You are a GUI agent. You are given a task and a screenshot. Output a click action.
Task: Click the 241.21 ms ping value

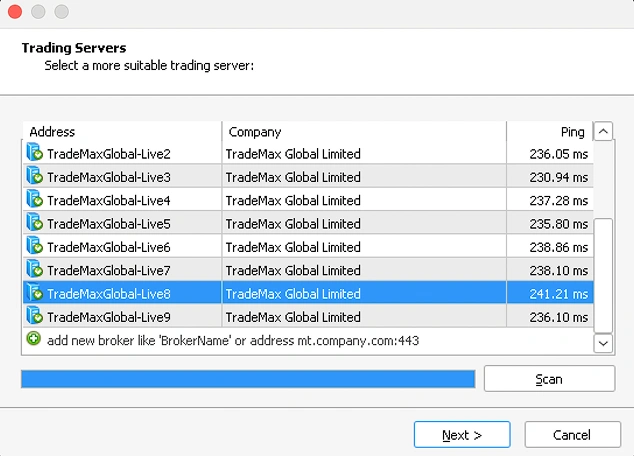558,294
